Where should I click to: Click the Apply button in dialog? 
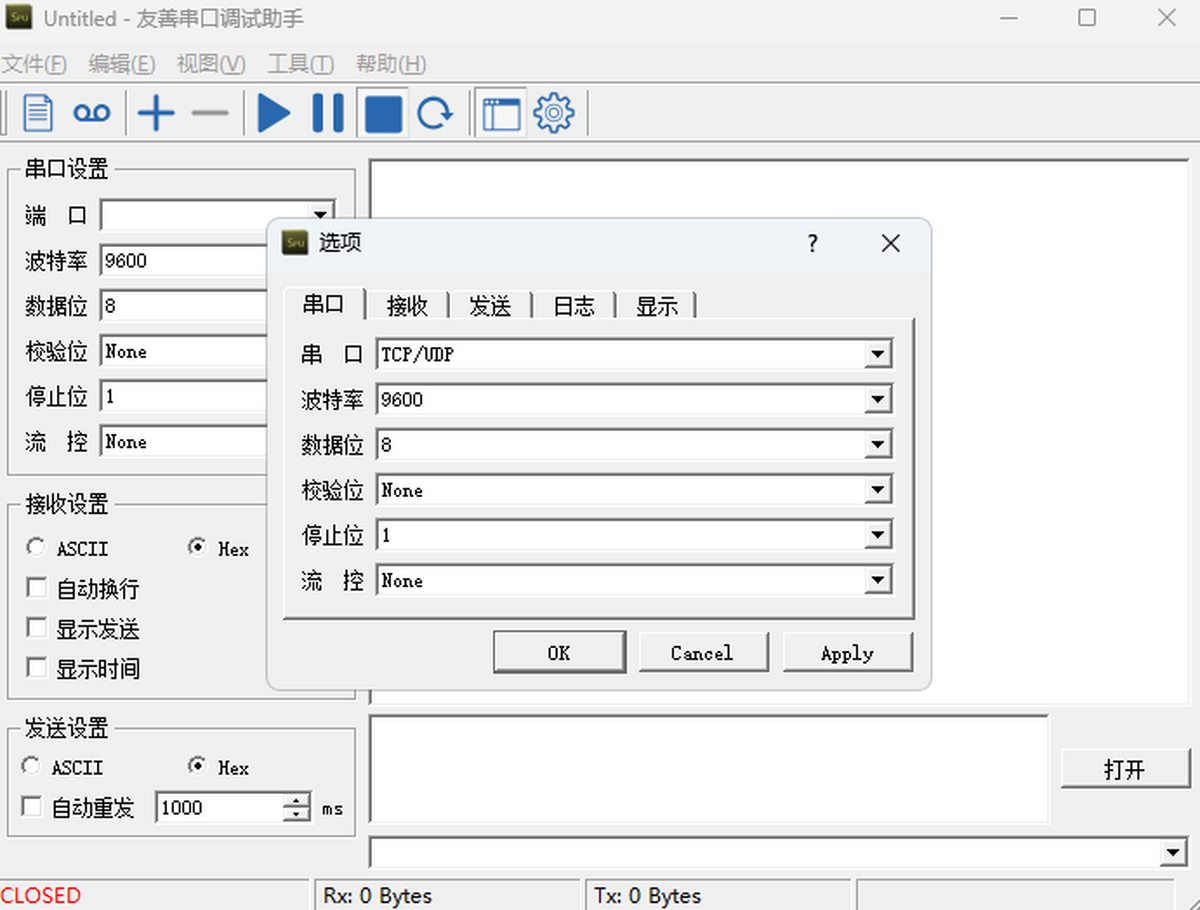[847, 653]
